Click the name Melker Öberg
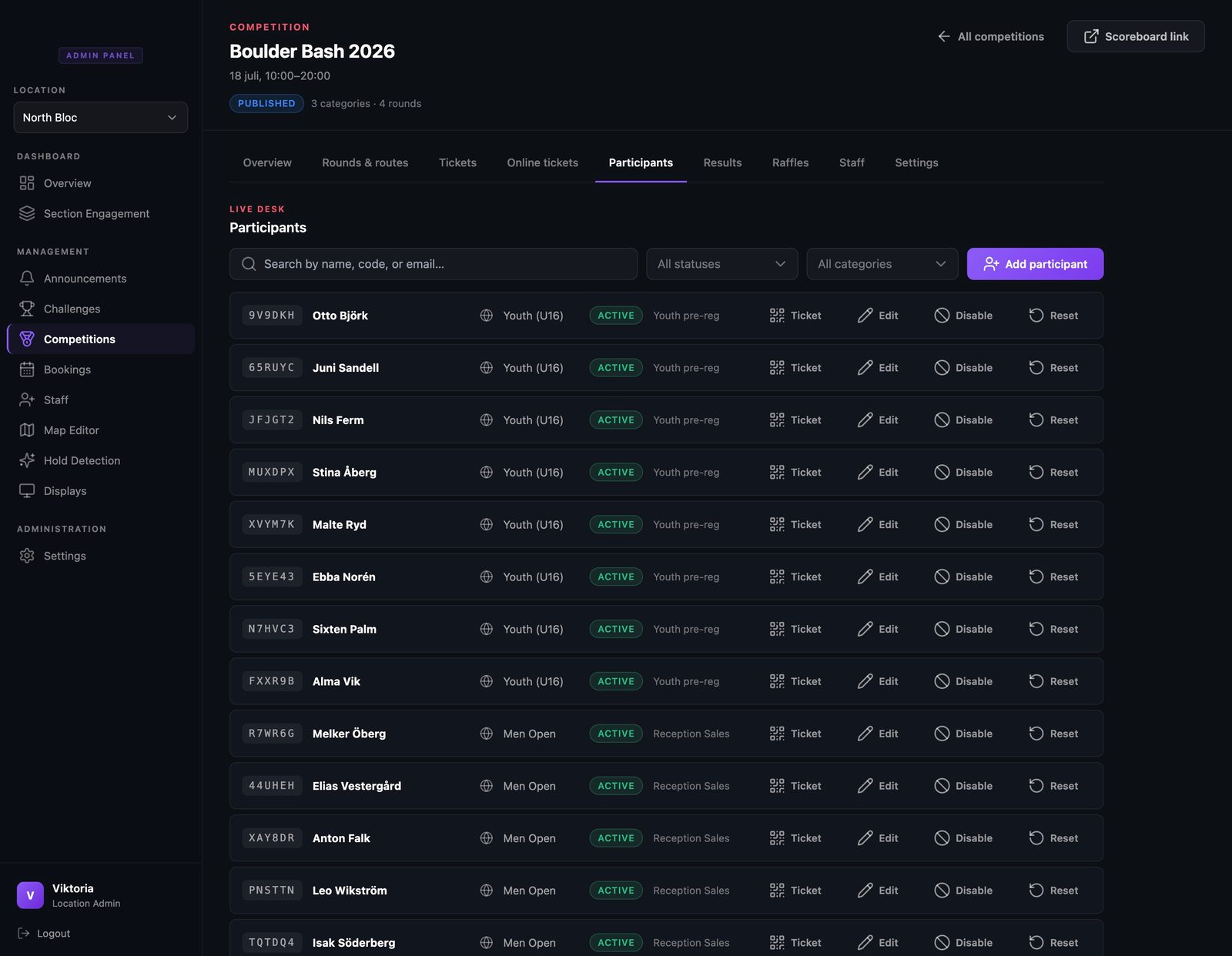Image resolution: width=1232 pixels, height=956 pixels. pos(349,734)
